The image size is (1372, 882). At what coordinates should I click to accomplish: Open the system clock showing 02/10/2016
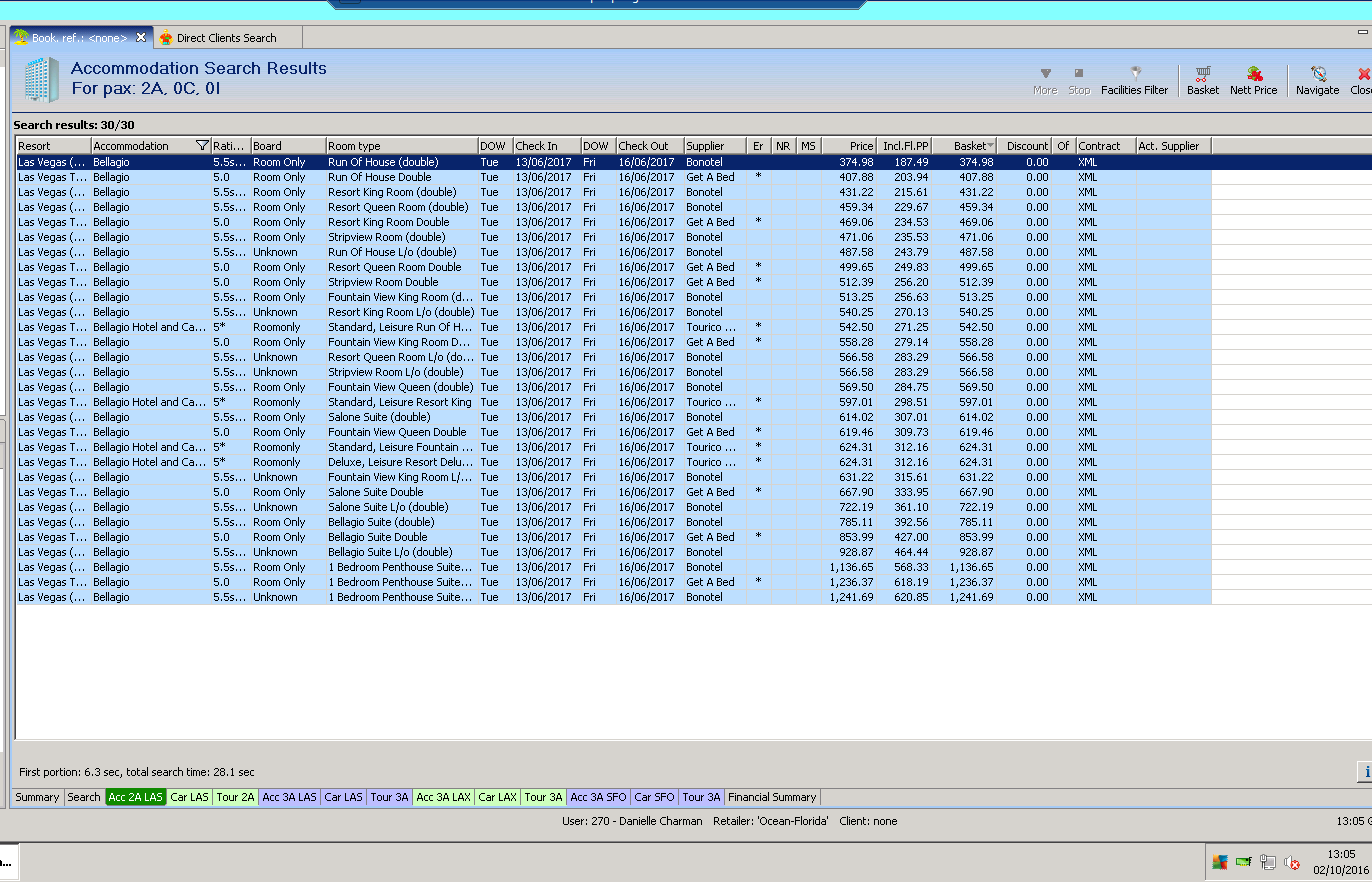(x=1341, y=862)
